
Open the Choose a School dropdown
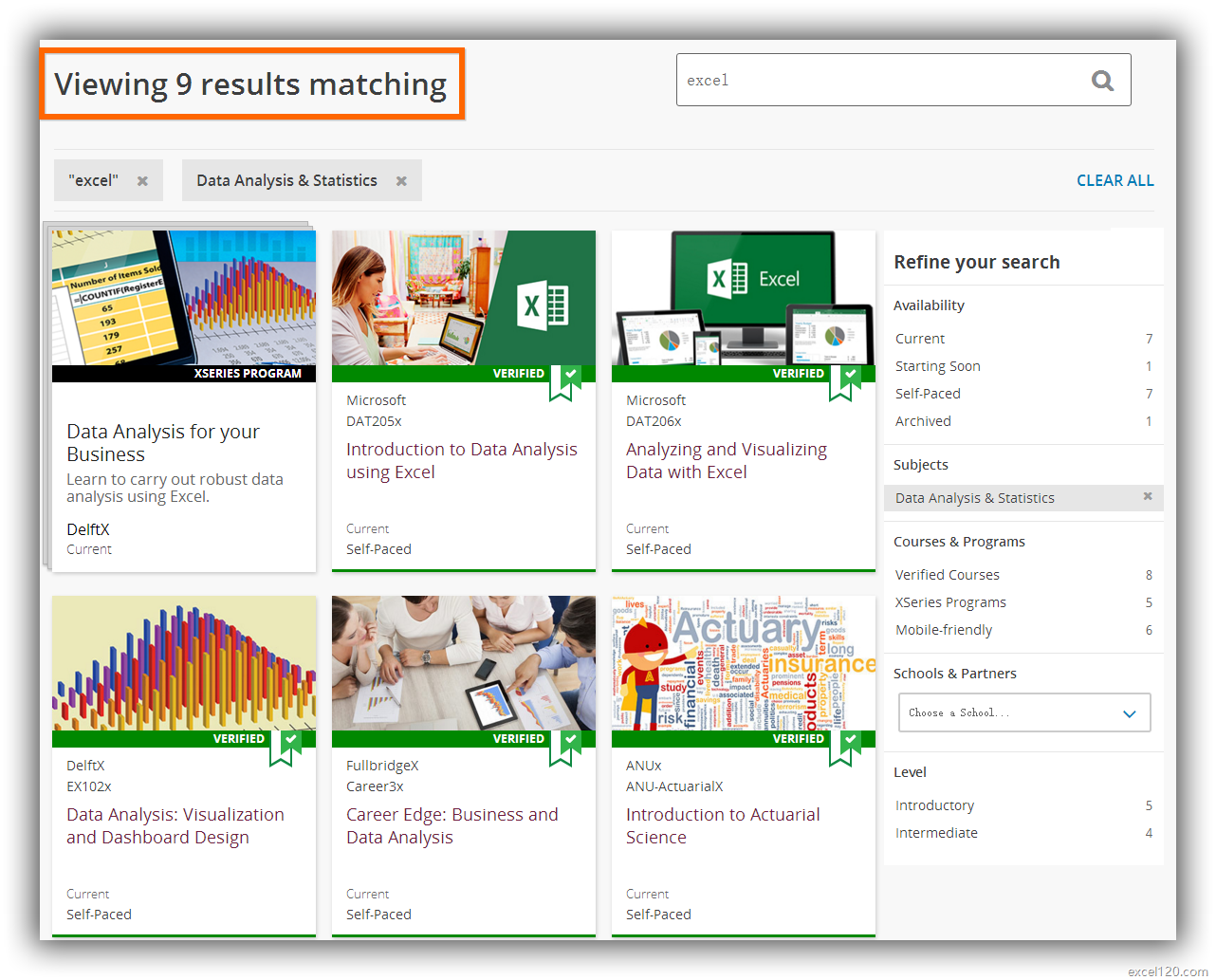tap(1024, 712)
